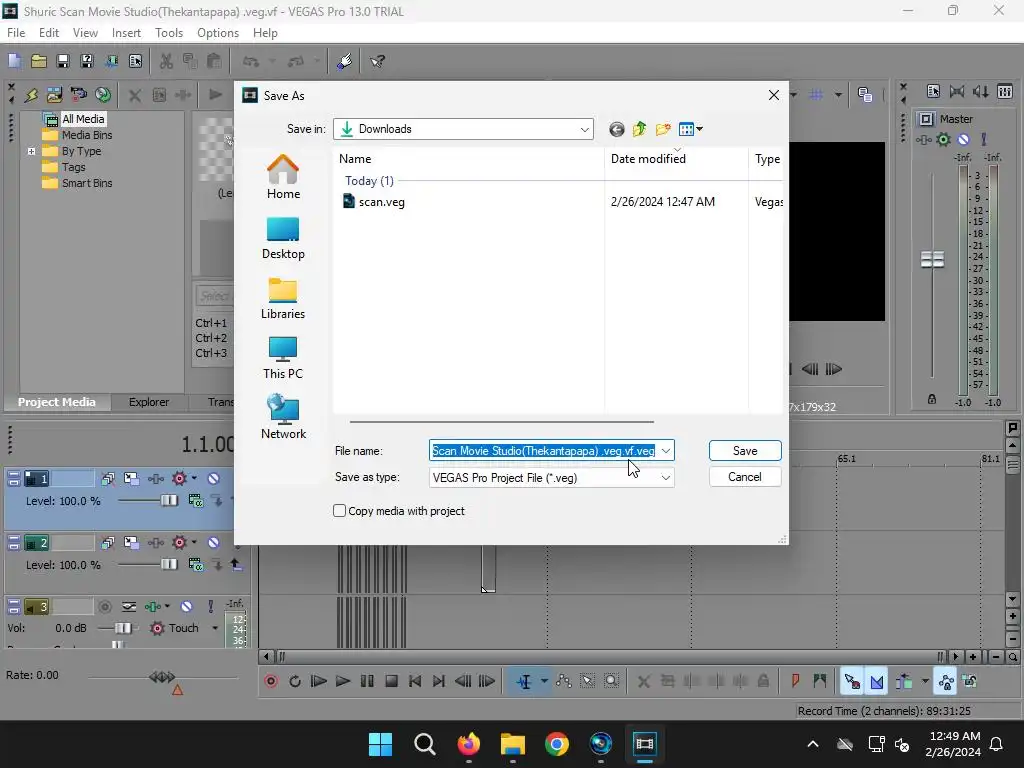Open the Edit menu

(48, 33)
